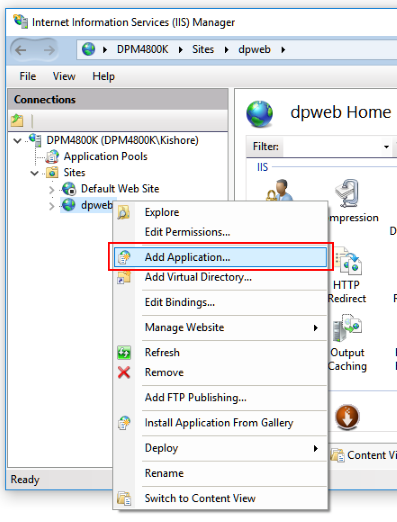Click arrow after dpweb in breadcrumb
The image size is (397, 522).
click(283, 50)
